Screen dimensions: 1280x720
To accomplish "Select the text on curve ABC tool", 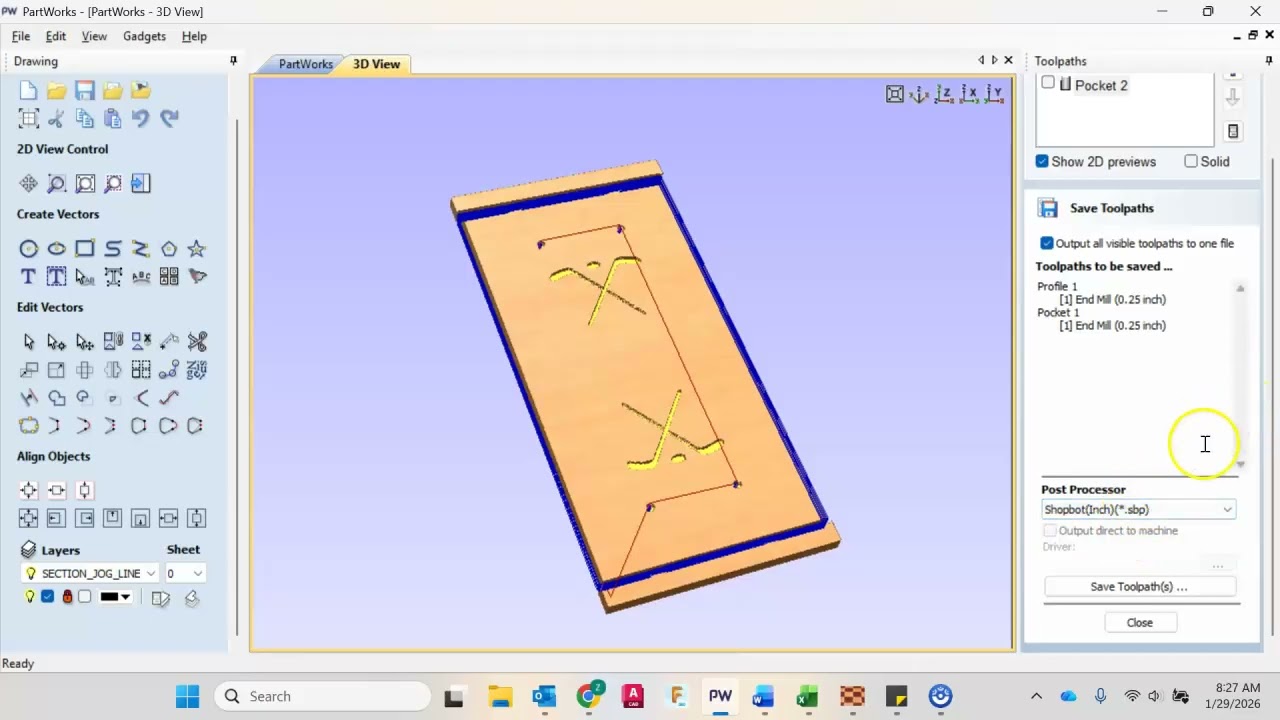I will pos(140,277).
